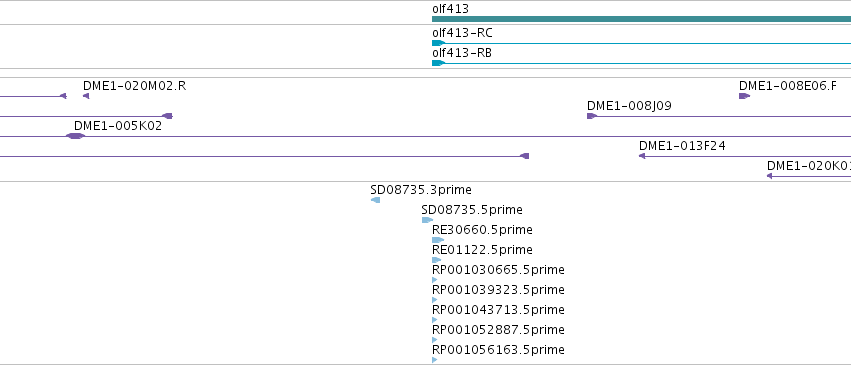
Task: Click the DME1-013F24 label text
Action: pos(682,145)
